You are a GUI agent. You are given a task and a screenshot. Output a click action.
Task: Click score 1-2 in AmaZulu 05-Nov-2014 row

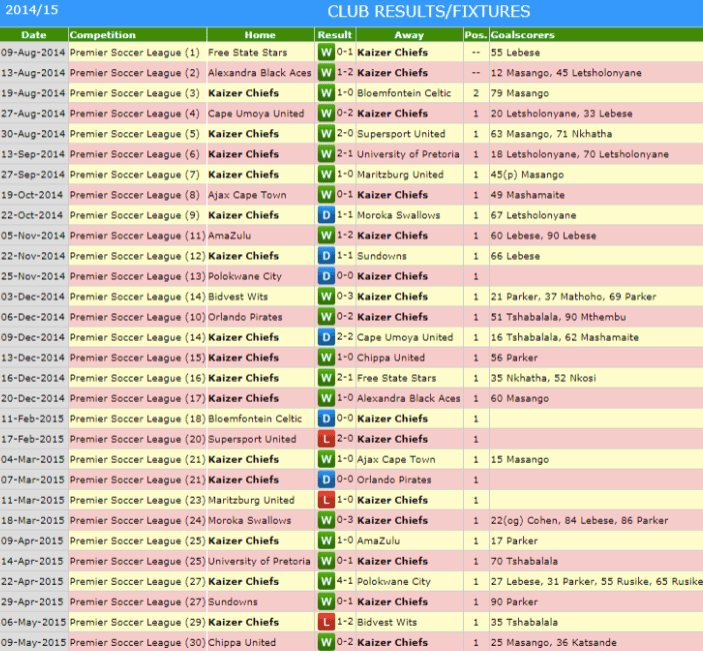pyautogui.click(x=345, y=235)
